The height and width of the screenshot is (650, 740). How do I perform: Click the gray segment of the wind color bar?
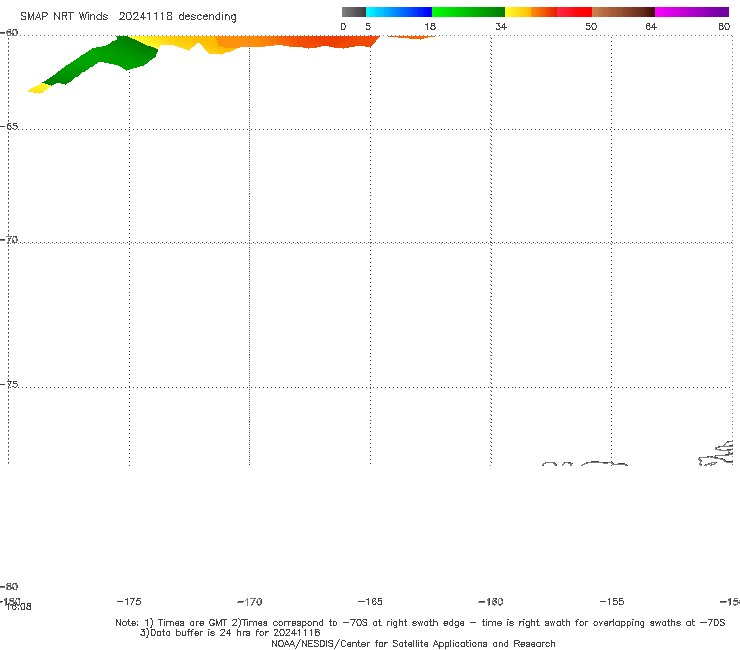point(353,12)
